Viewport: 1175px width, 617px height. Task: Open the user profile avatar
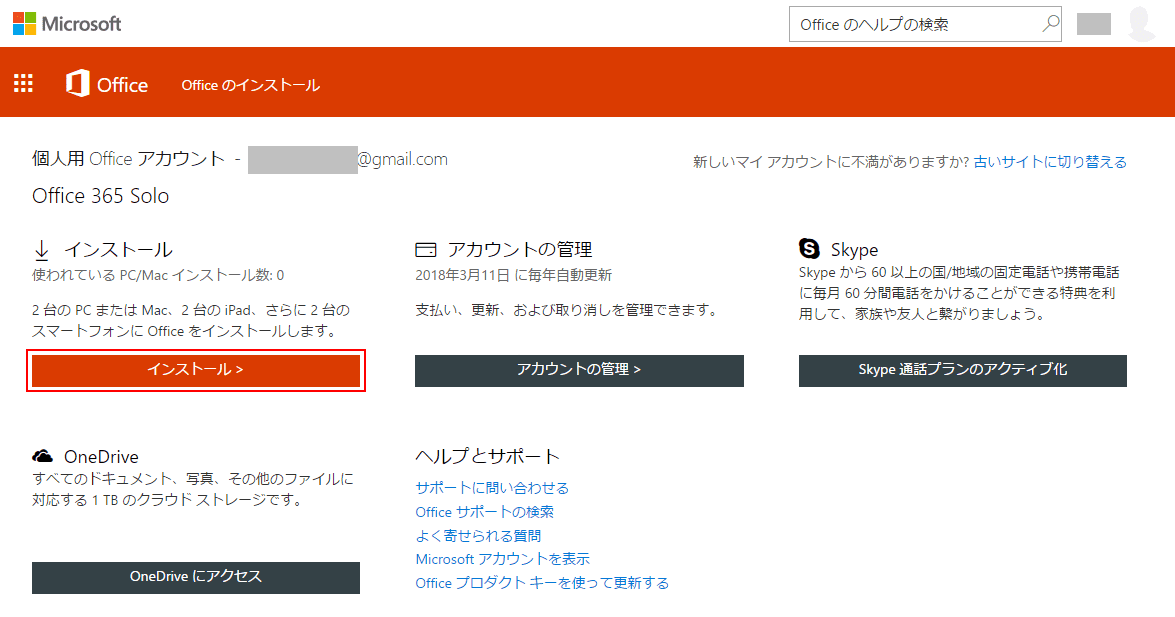[1141, 23]
